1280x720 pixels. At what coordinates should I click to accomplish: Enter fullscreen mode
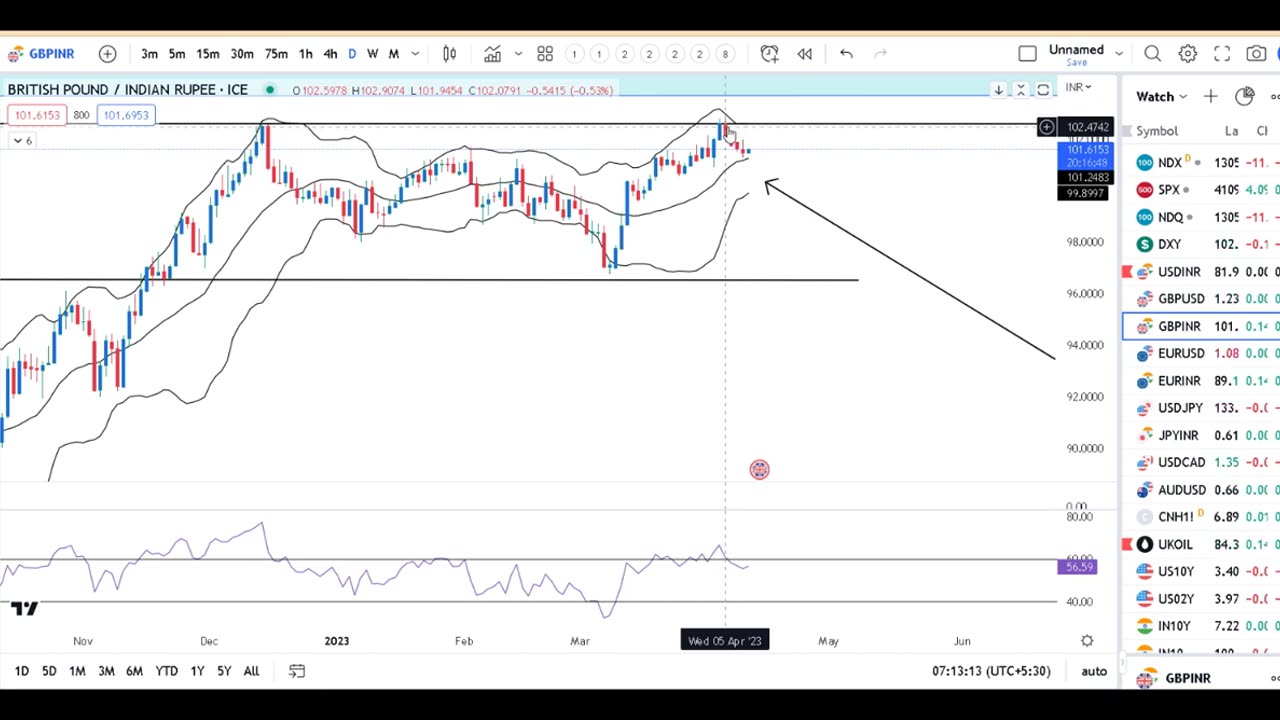(x=1222, y=54)
